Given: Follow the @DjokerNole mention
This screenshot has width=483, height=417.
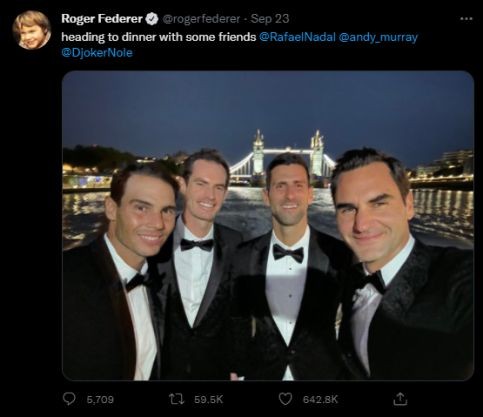Looking at the screenshot, I should pyautogui.click(x=97, y=53).
